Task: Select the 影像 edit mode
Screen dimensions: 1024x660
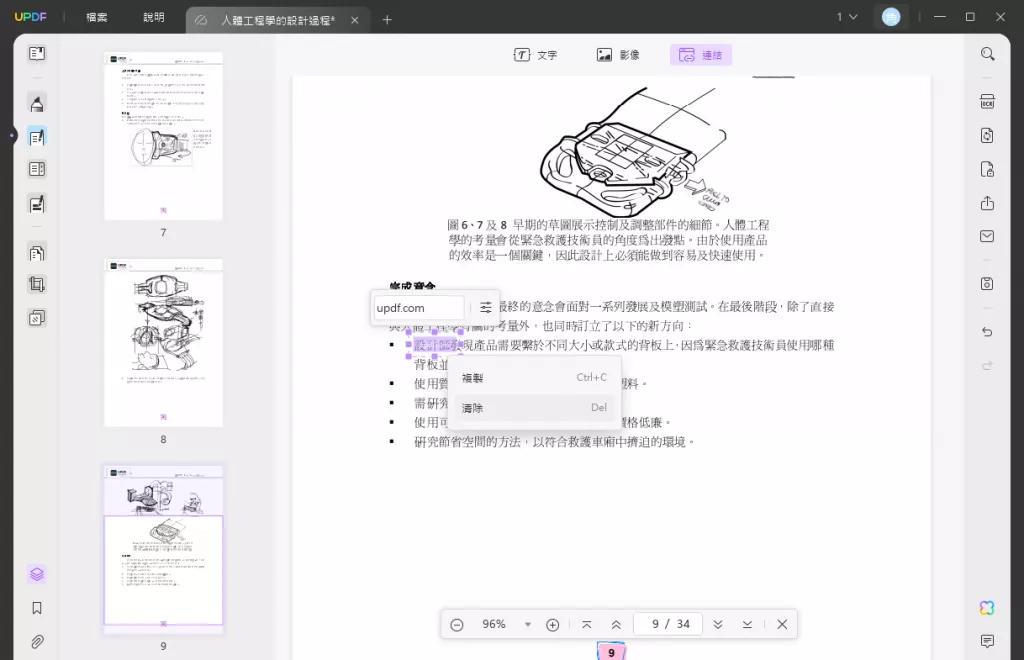Action: (x=618, y=55)
